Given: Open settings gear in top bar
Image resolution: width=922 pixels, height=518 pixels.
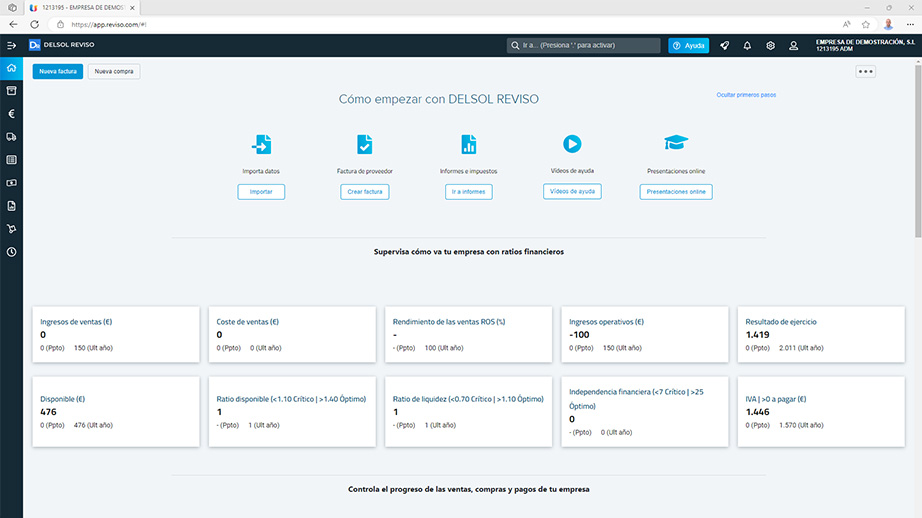Looking at the screenshot, I should tap(770, 45).
